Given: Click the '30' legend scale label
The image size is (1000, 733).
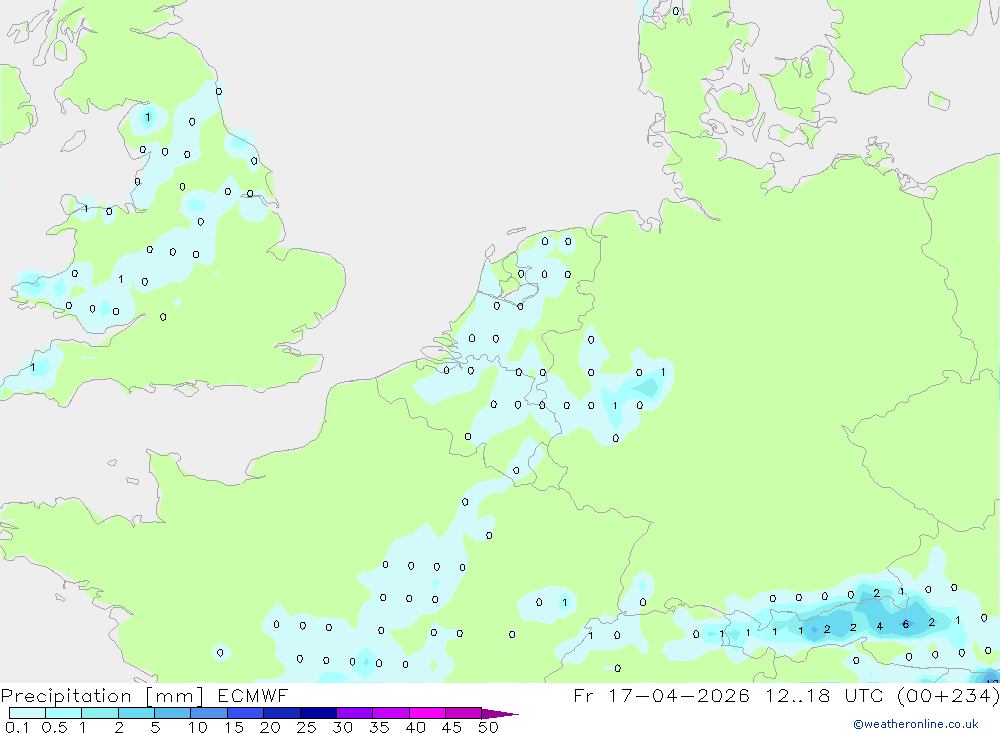Looking at the screenshot, I should pos(342,727).
